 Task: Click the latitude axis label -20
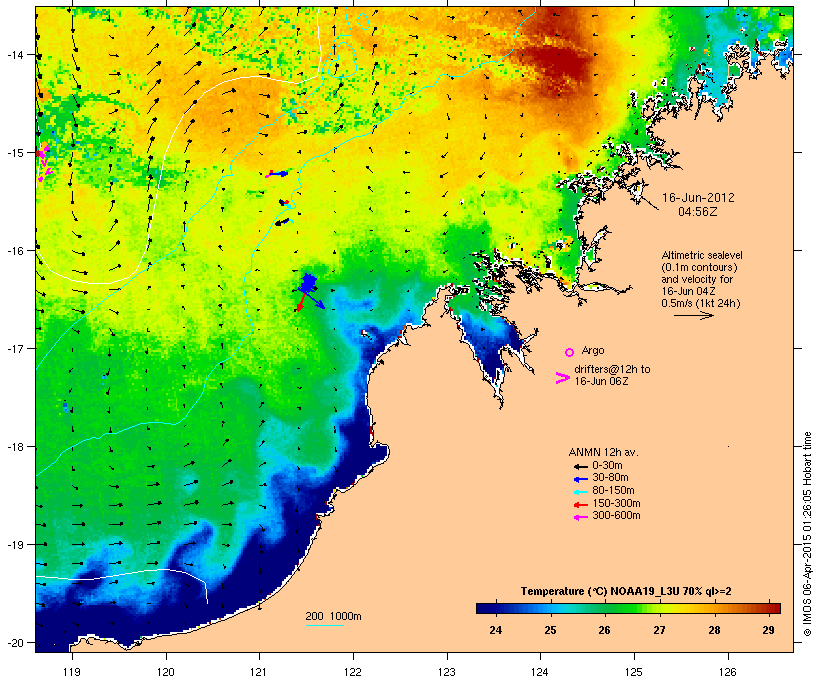(x=16, y=642)
